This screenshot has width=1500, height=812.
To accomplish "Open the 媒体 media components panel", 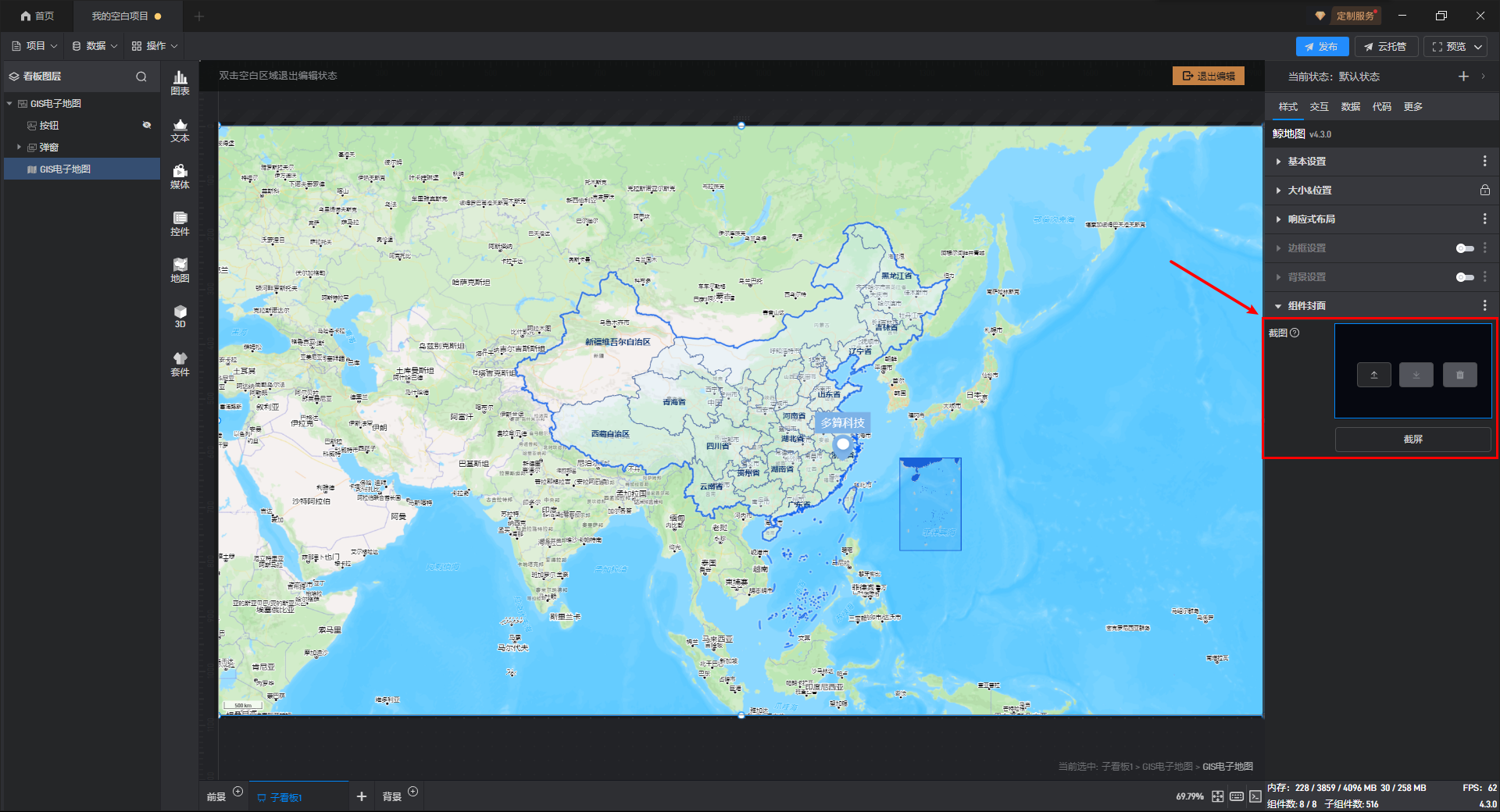I will (180, 176).
